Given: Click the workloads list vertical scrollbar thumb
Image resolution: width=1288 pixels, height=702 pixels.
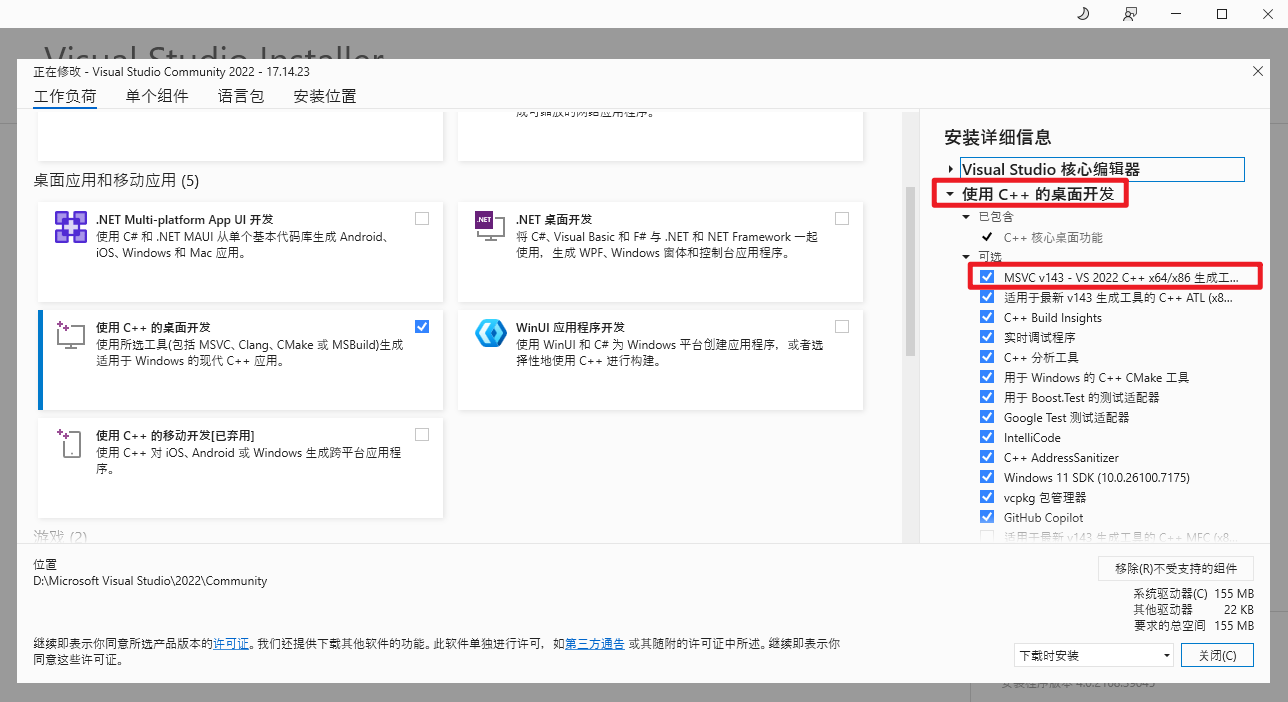Looking at the screenshot, I should 910,270.
